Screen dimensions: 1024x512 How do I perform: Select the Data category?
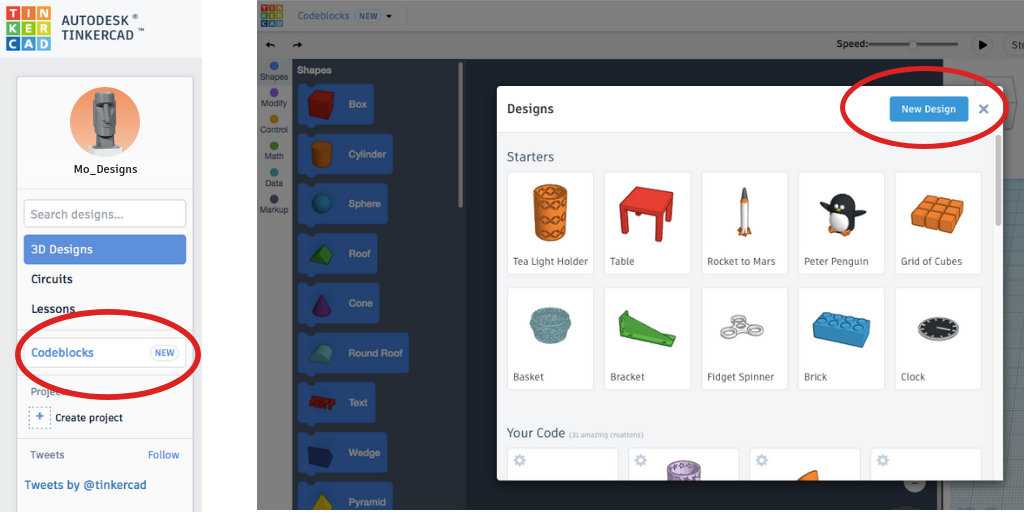274,178
